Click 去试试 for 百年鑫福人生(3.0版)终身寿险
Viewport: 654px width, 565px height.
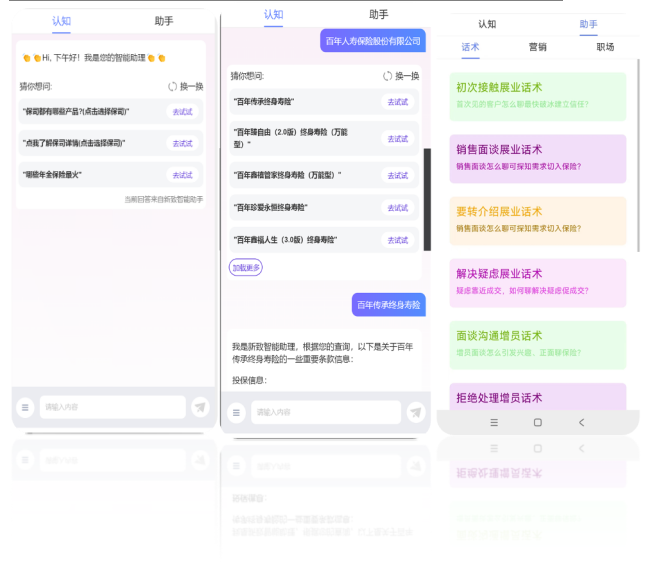point(398,240)
